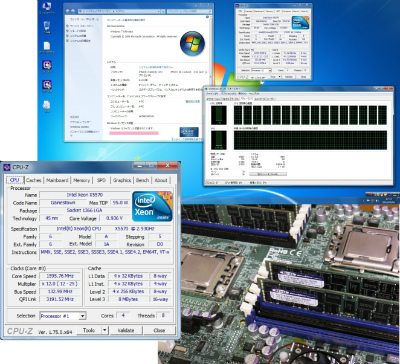
Task: Open the first shield link in System sidebar
Action: coord(80,26)
